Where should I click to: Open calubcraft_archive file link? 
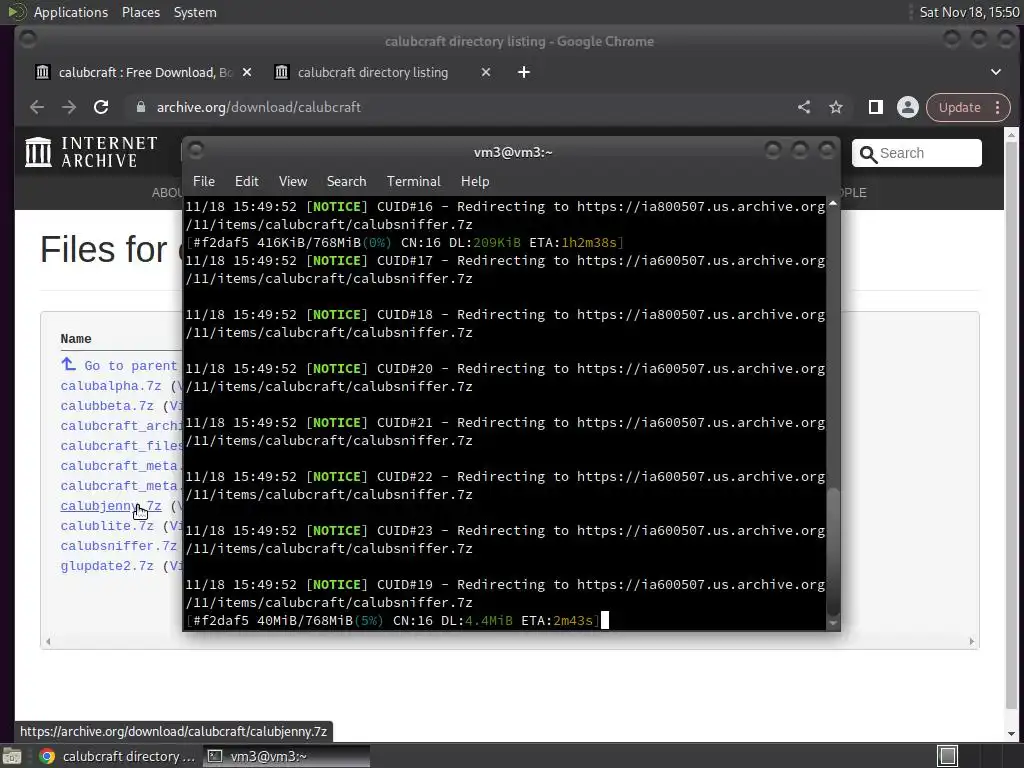click(121, 426)
